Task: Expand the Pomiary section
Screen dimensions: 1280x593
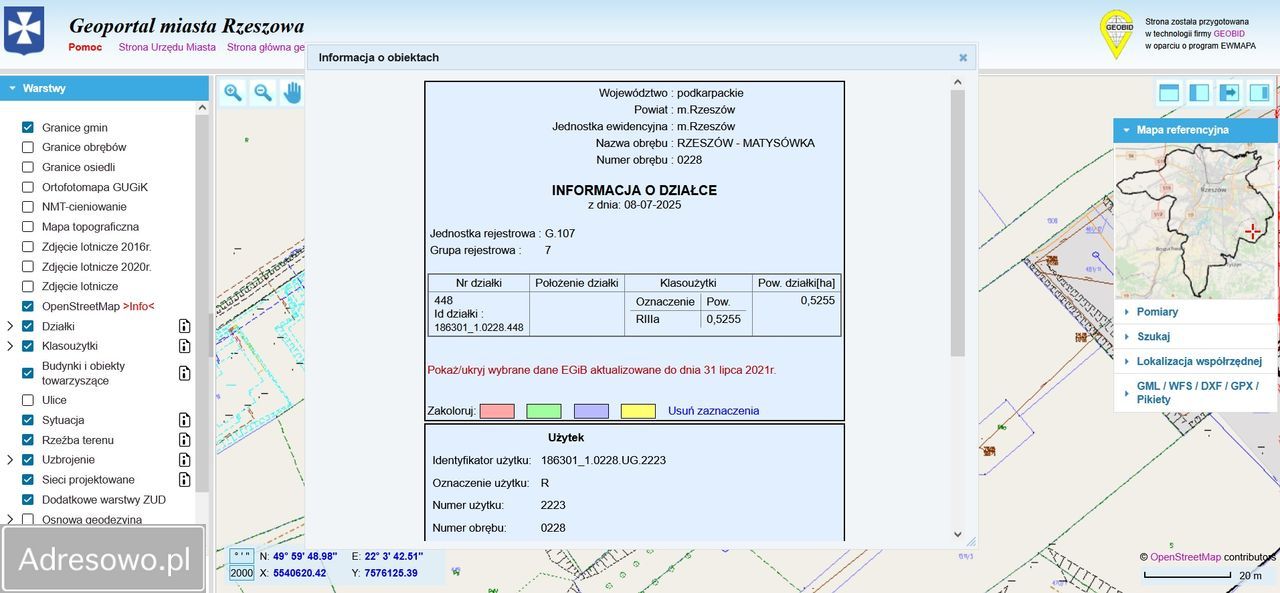Action: tap(1195, 312)
